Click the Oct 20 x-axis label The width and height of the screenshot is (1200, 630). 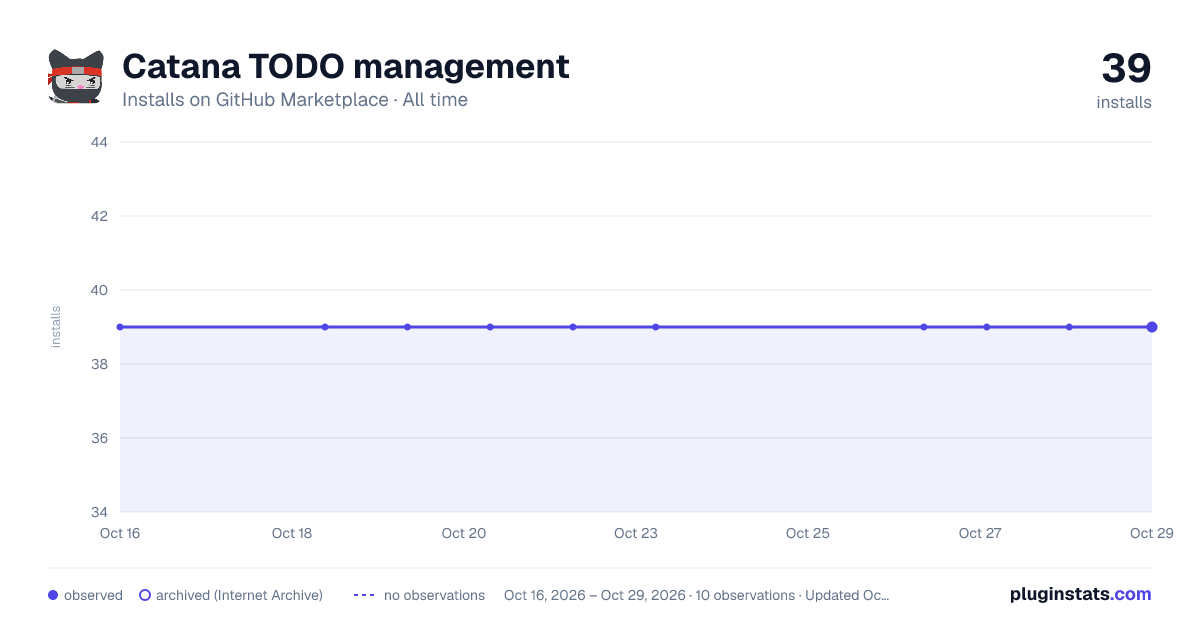coord(464,533)
